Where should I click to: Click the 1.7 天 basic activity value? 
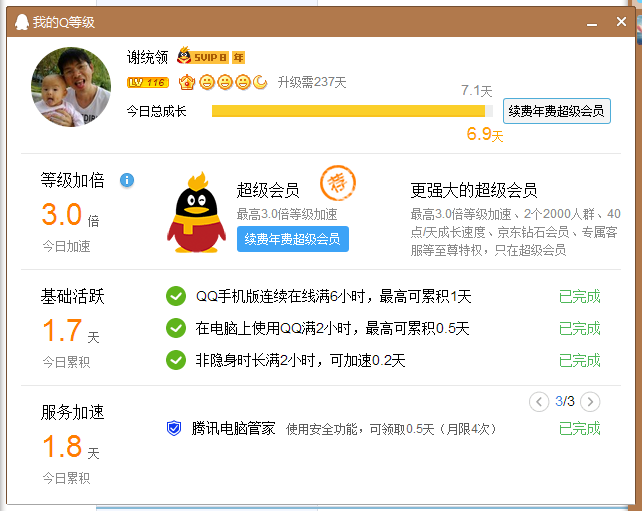(70, 331)
